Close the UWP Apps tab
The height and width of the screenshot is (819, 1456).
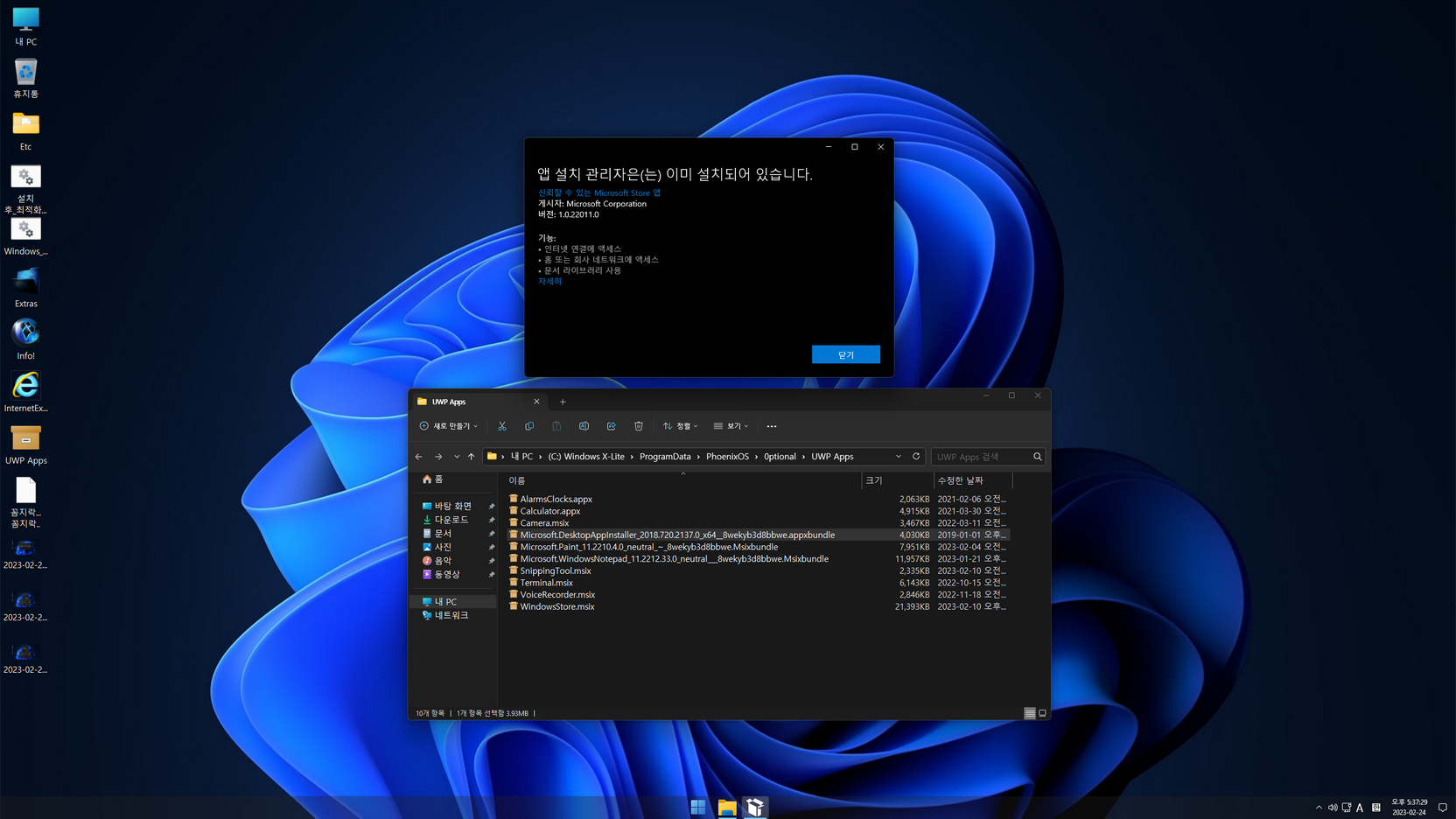[536, 402]
